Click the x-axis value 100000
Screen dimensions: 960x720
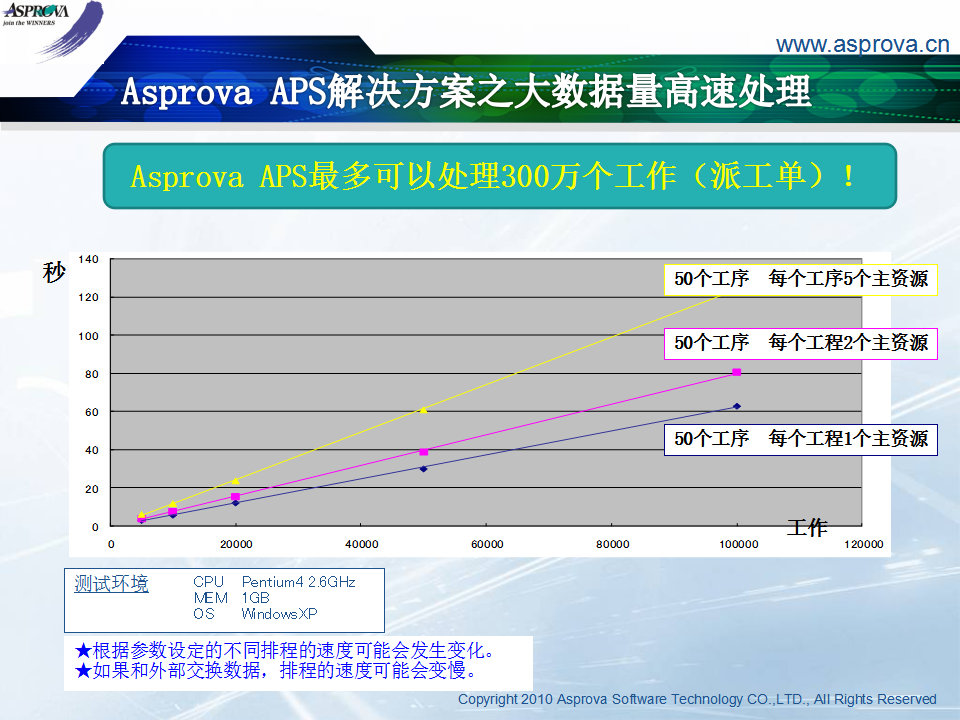click(739, 544)
